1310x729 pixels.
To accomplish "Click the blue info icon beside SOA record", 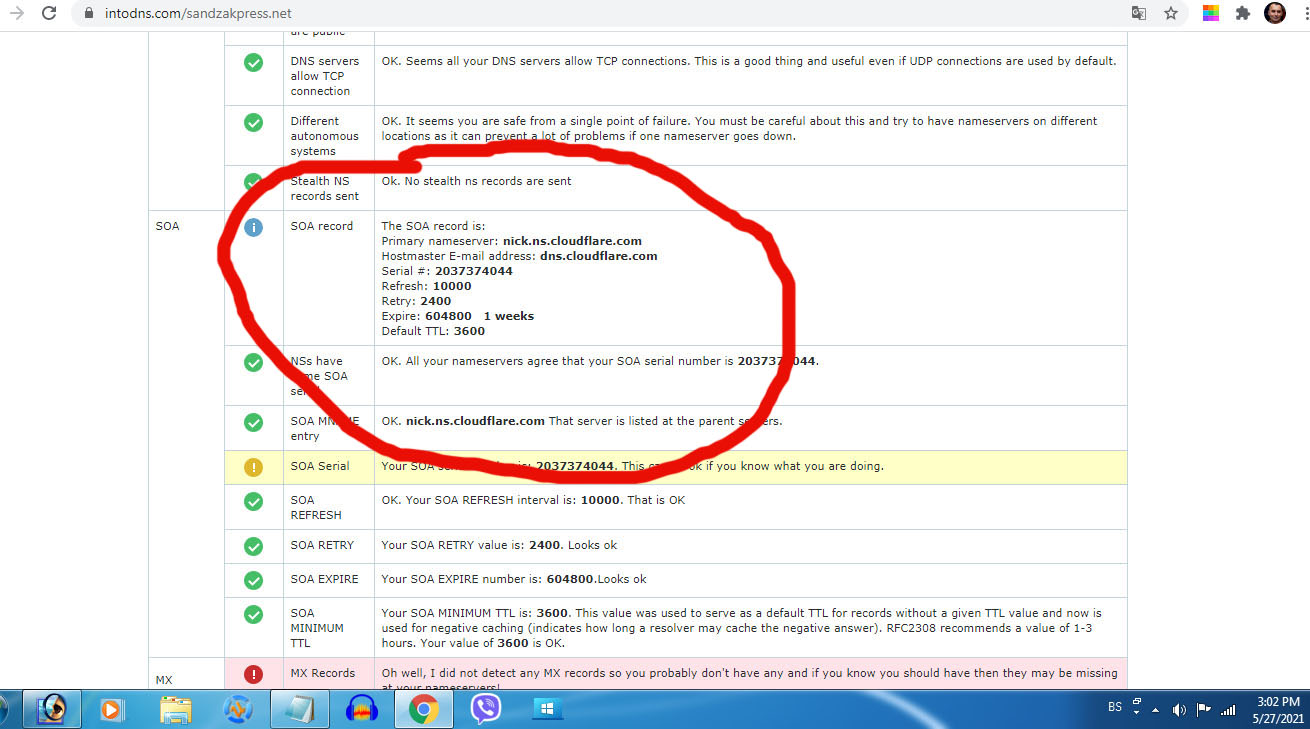I will [254, 227].
